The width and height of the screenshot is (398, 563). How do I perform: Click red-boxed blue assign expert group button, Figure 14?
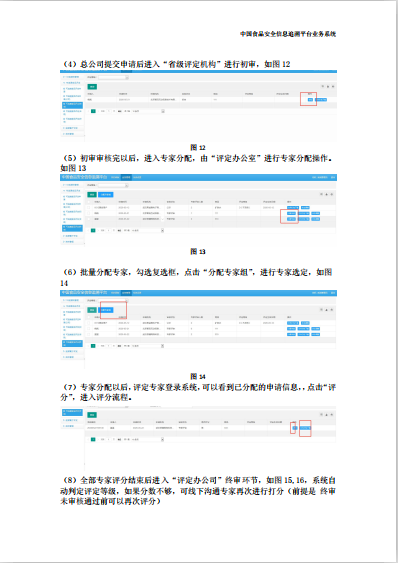coord(106,310)
